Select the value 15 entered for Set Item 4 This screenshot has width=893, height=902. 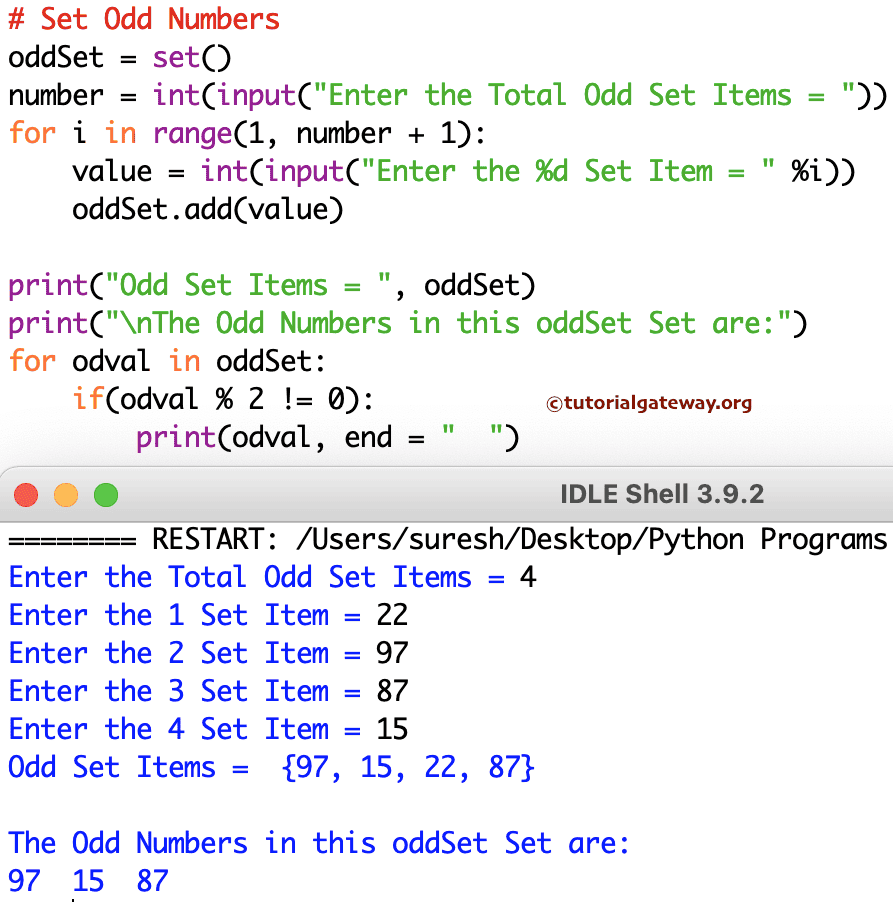[x=390, y=729]
